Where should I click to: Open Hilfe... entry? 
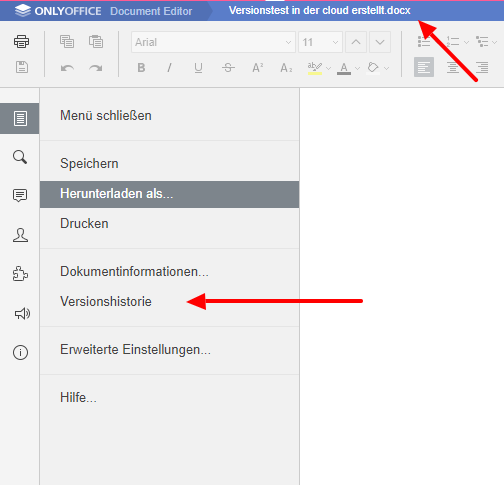169,397
